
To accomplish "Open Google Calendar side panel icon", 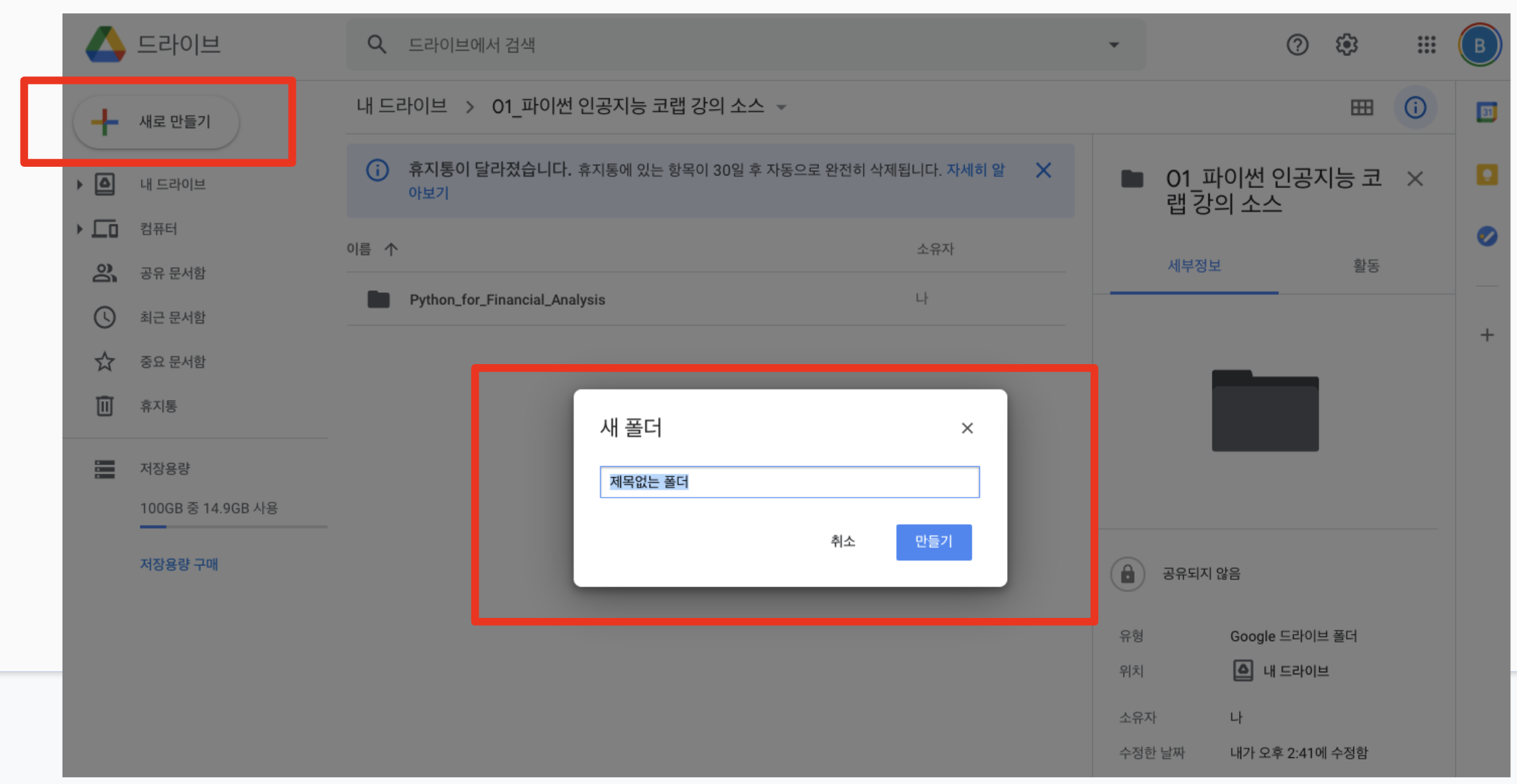I will (x=1487, y=112).
